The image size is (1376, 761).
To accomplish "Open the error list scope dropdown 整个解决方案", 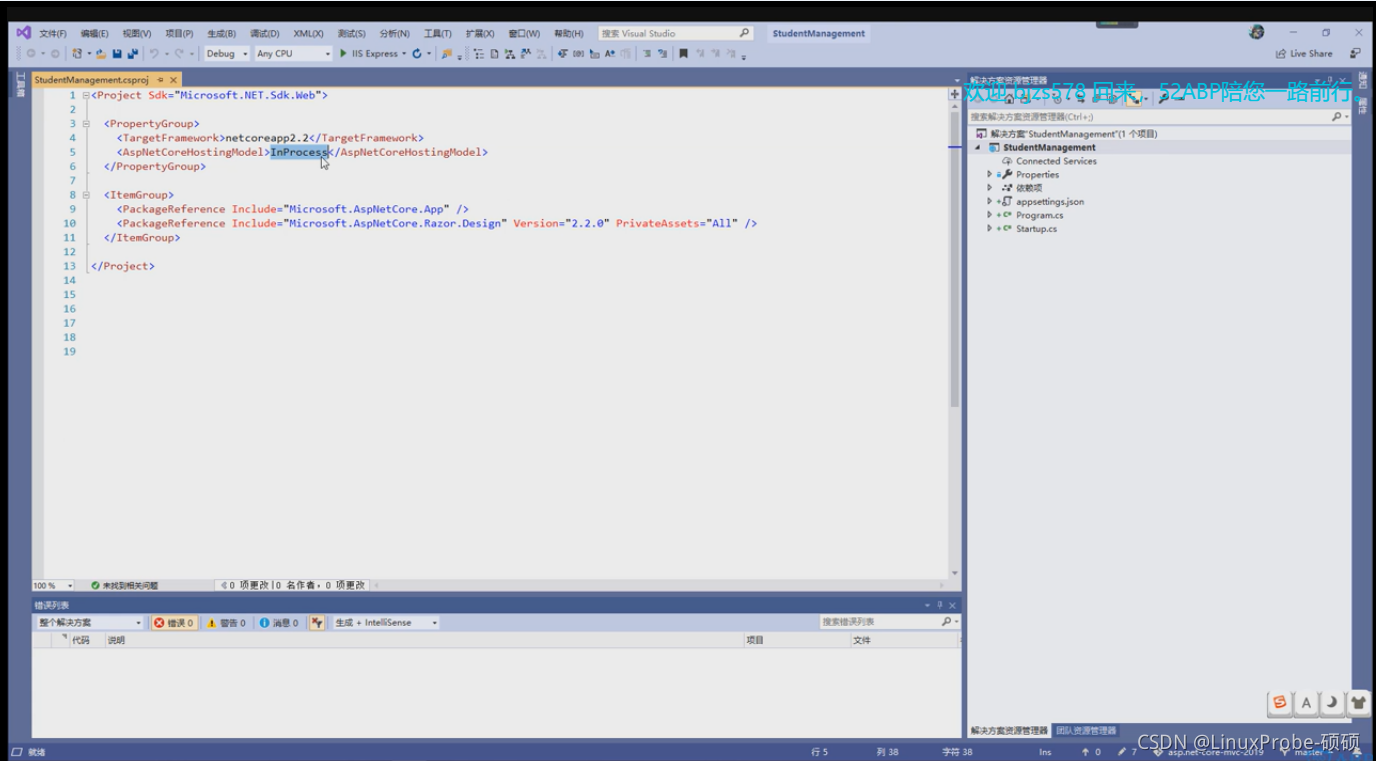I will [x=89, y=622].
